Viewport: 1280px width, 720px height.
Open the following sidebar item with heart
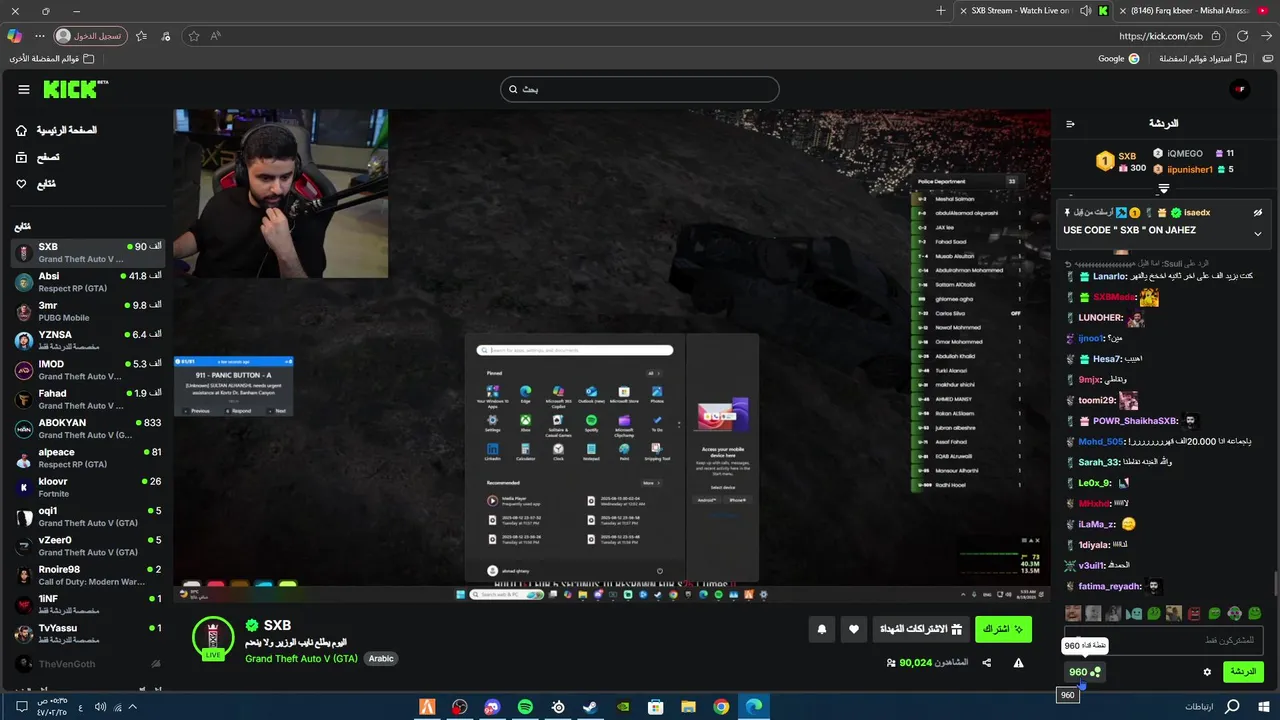point(35,184)
